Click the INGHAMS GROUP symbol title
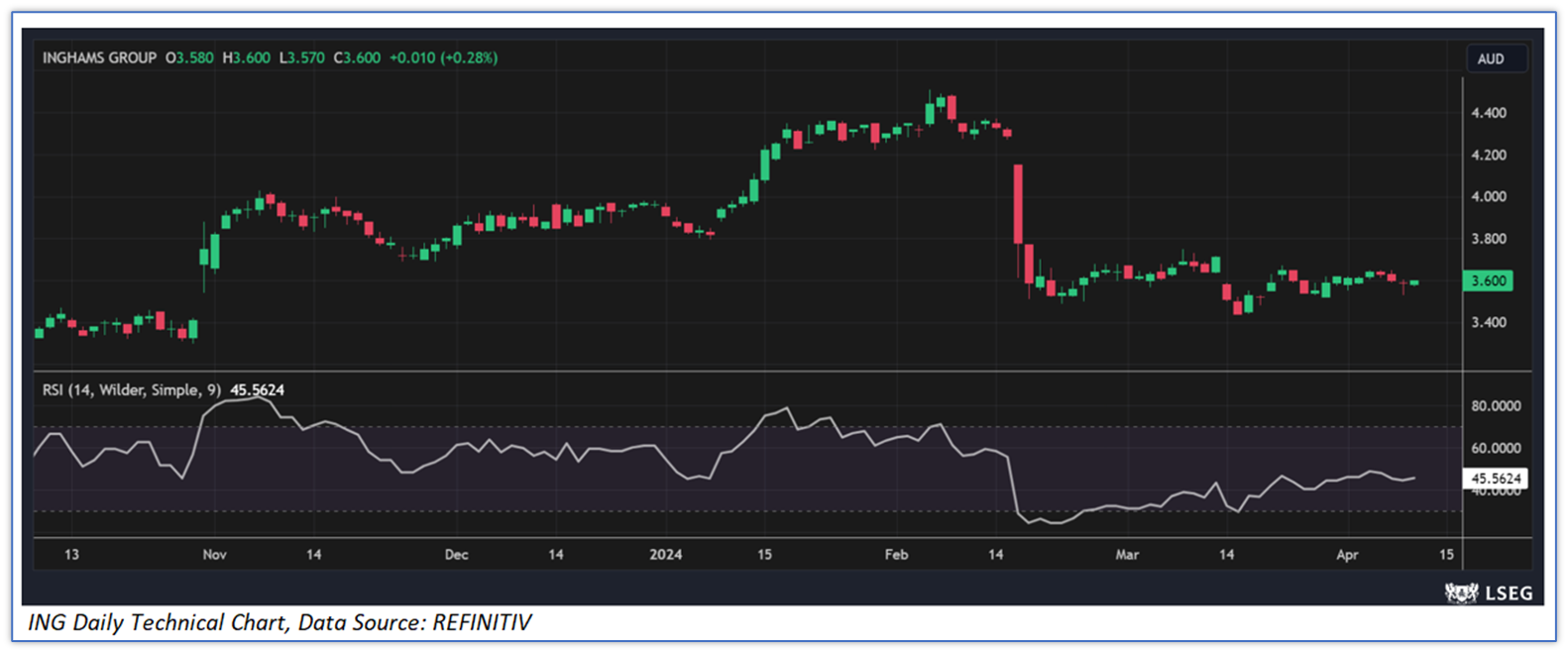The height and width of the screenshot is (653, 1568). pos(99,57)
